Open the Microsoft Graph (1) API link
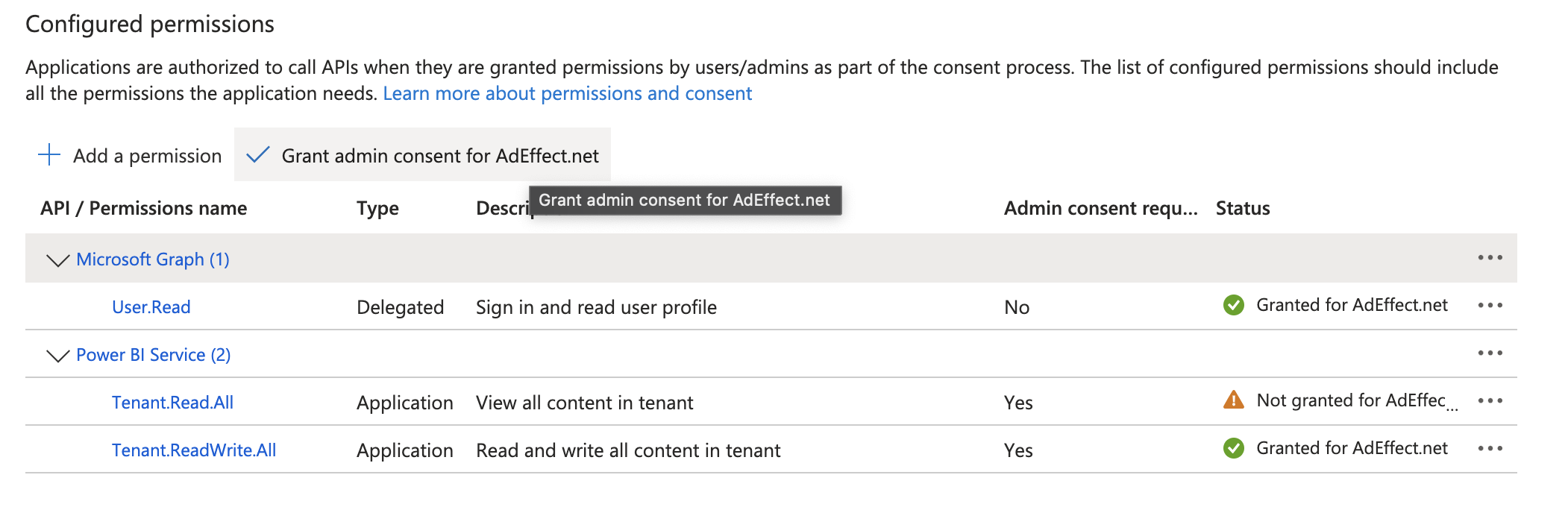 point(153,259)
